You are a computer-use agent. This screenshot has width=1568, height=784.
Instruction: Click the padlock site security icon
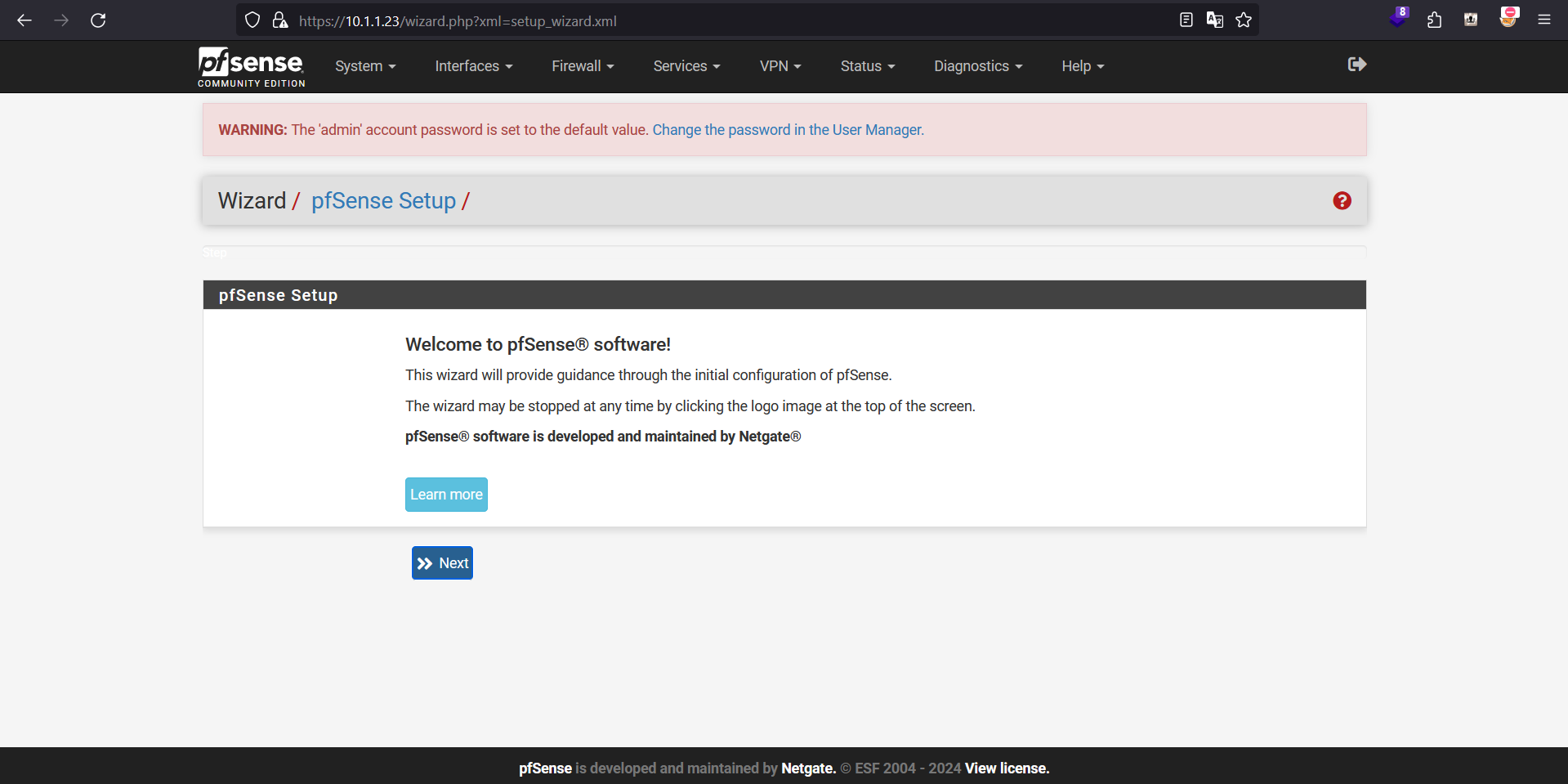pos(280,20)
